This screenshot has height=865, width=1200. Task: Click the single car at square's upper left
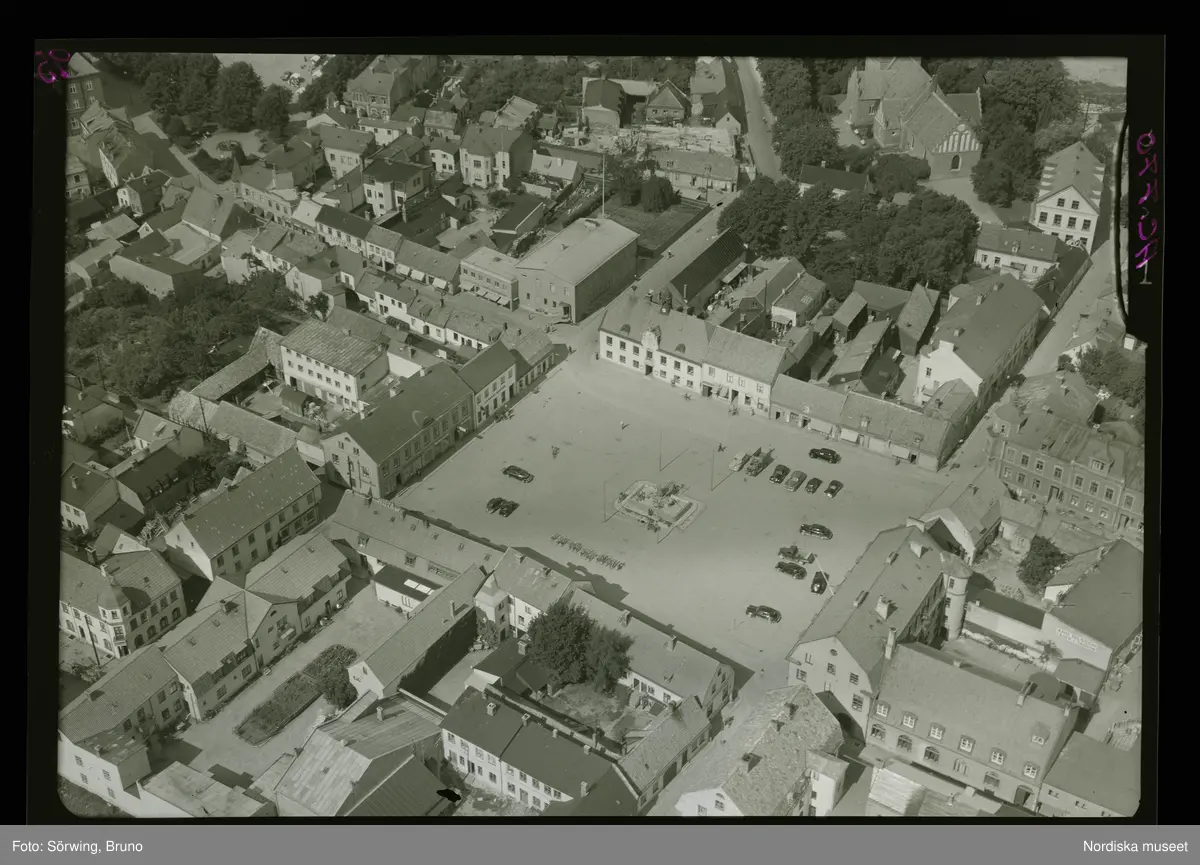click(517, 473)
